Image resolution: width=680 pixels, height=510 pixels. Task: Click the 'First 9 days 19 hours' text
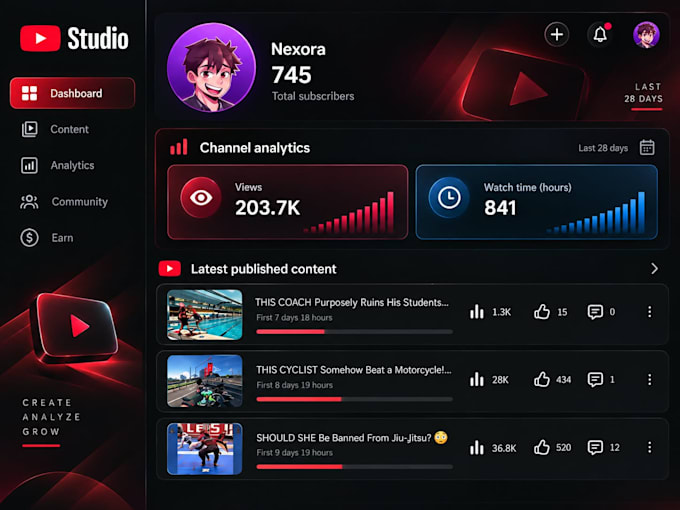(x=294, y=453)
